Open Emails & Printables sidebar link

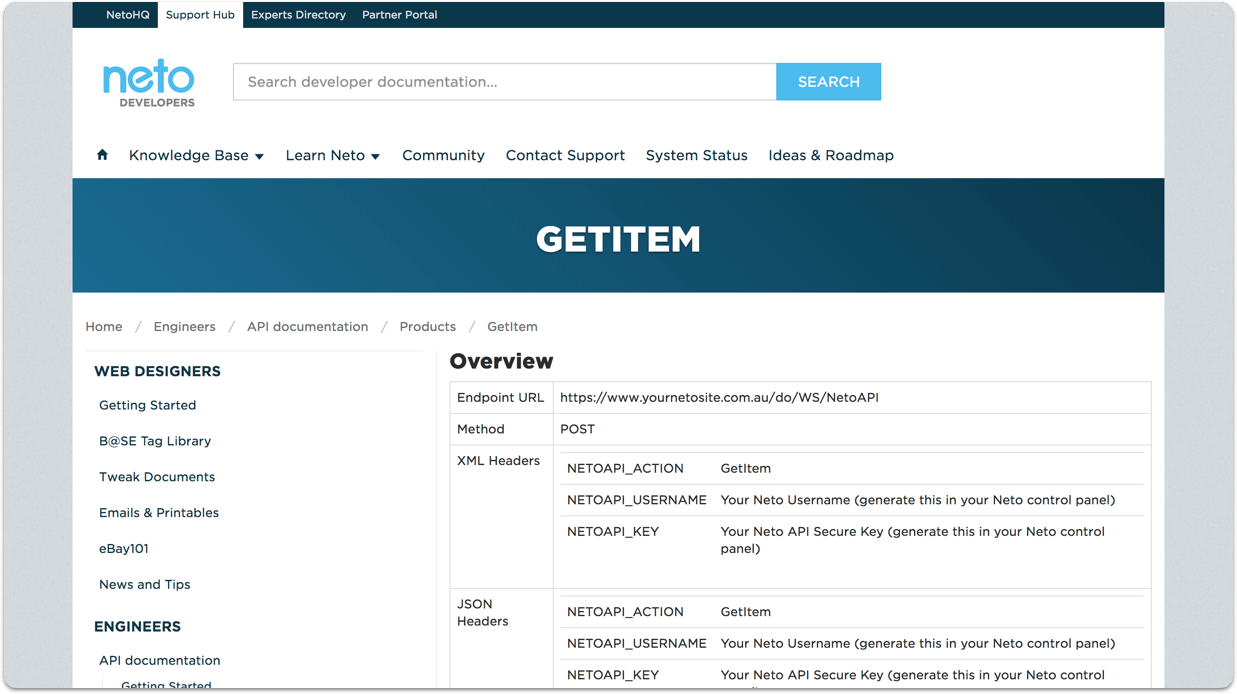[x=159, y=513]
